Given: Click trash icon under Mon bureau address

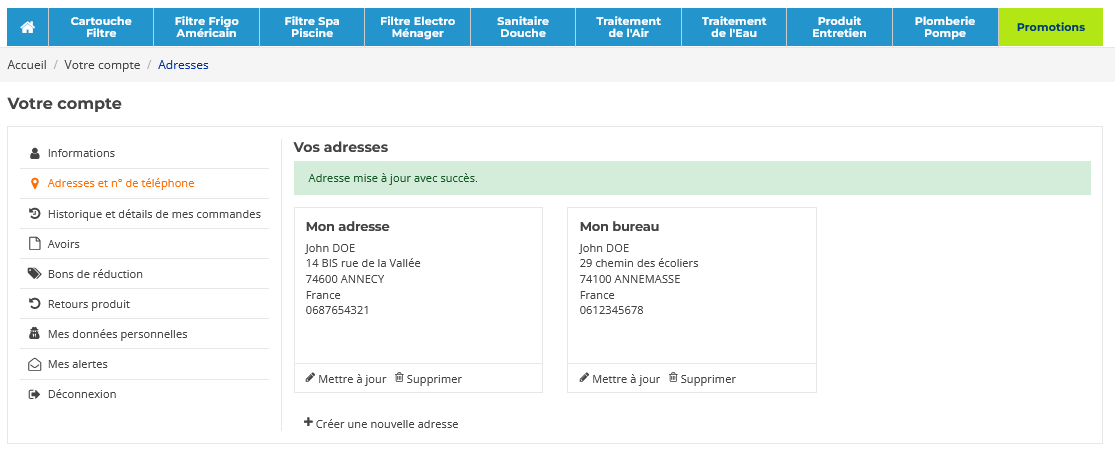Looking at the screenshot, I should [673, 378].
